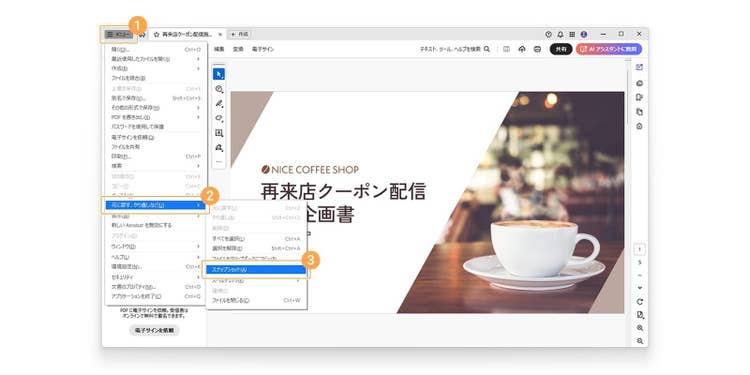The height and width of the screenshot is (375, 750).
Task: Click the search magnifier icon
Action: pyautogui.click(x=486, y=49)
